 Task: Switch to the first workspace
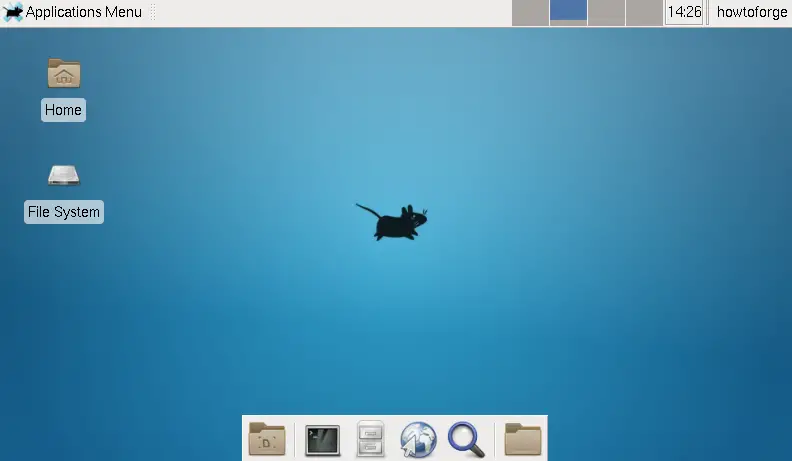[530, 12]
